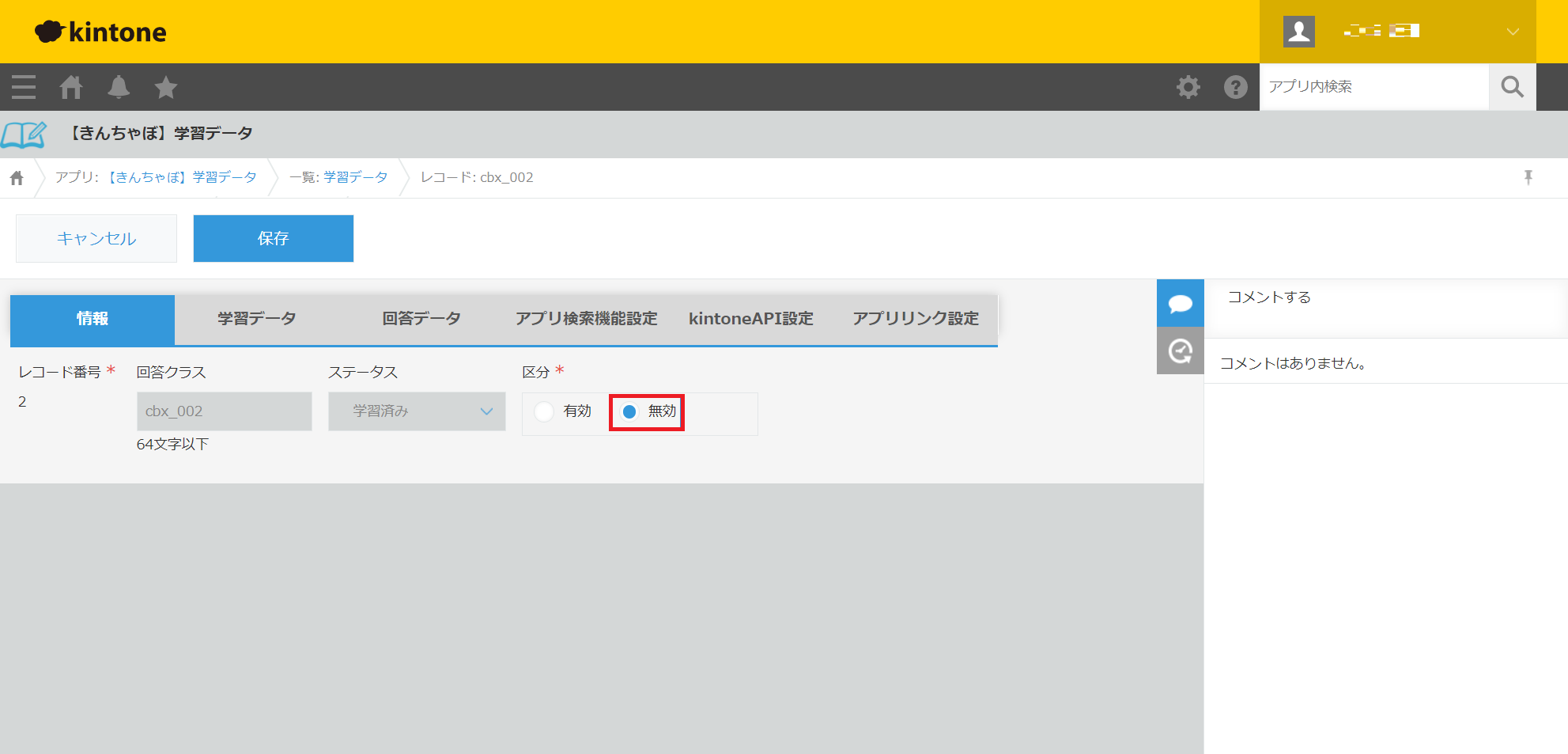The height and width of the screenshot is (754, 1568).
Task: Expand the user account menu
Action: coord(1512,32)
